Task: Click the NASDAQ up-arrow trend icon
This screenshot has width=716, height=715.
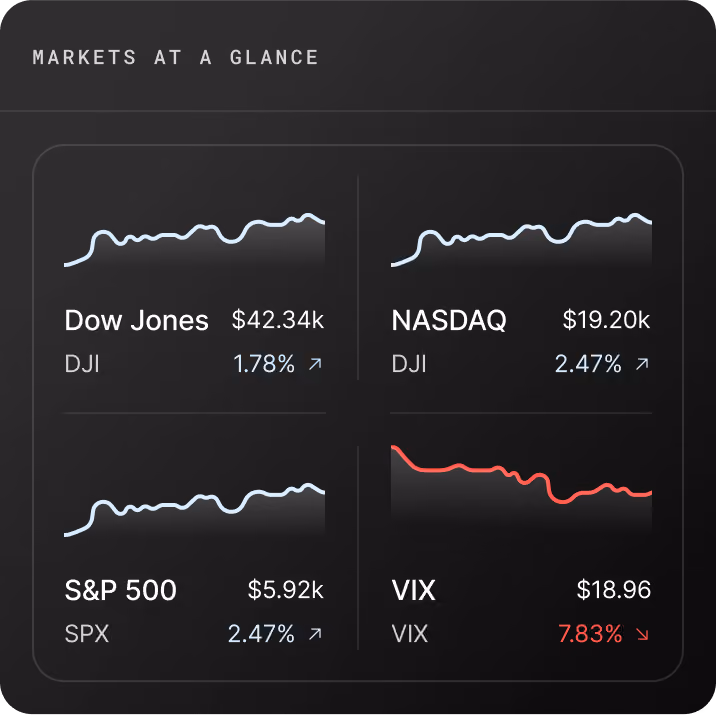Action: click(x=642, y=364)
